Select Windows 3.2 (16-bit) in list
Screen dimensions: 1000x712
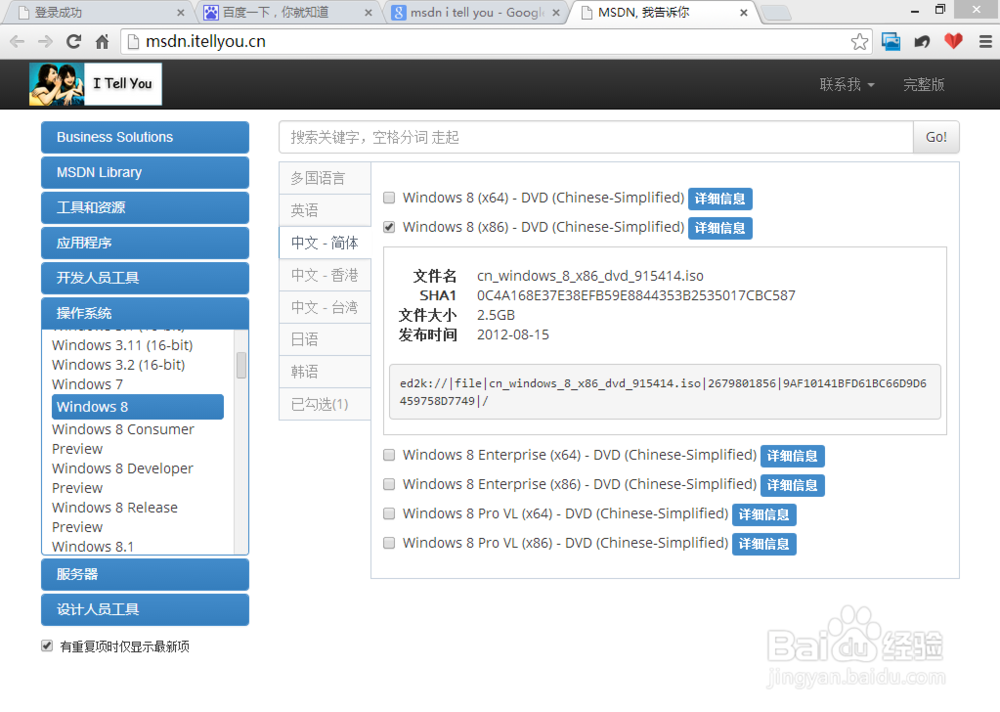point(119,365)
